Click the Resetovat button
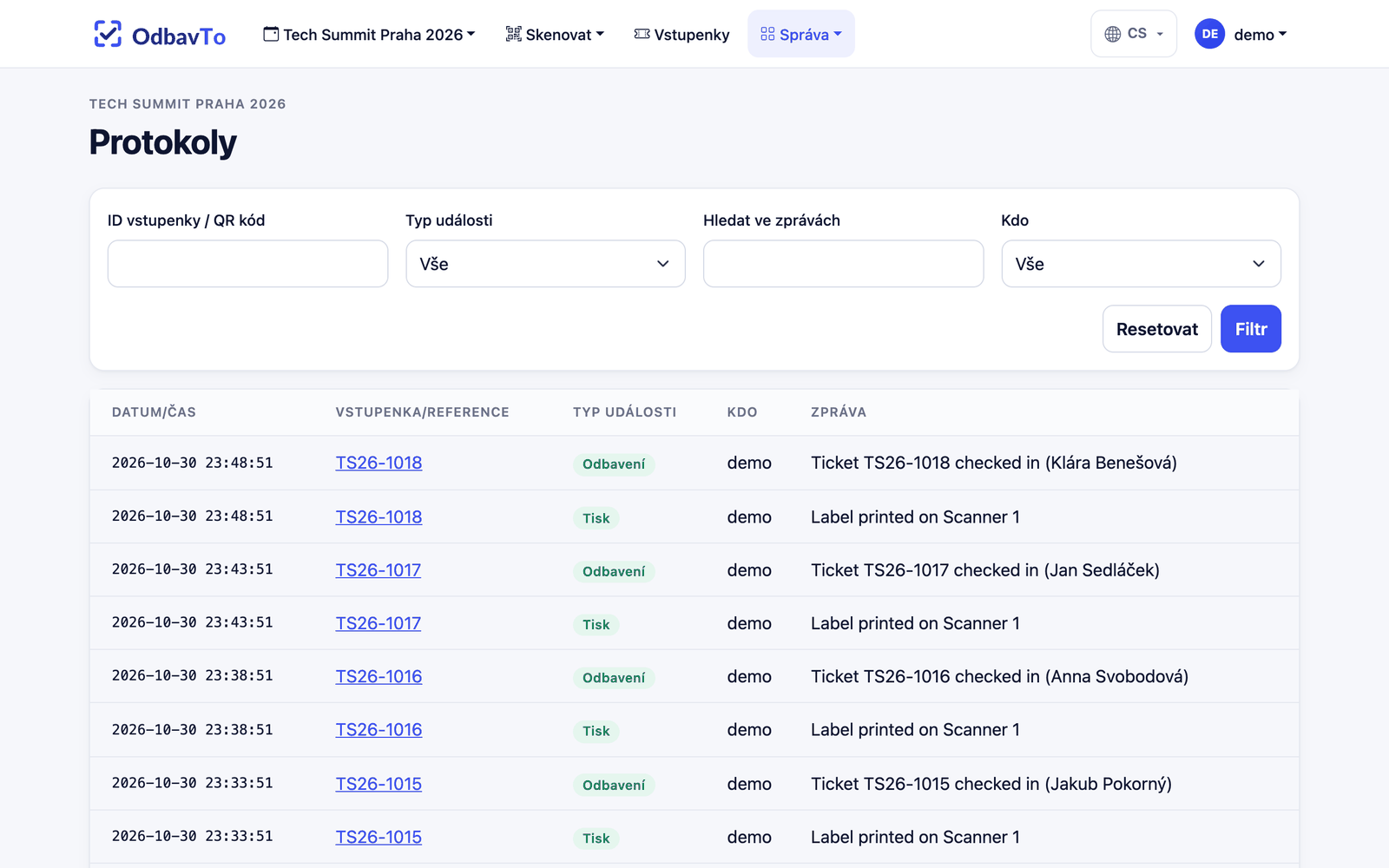The width and height of the screenshot is (1389, 868). [1156, 329]
